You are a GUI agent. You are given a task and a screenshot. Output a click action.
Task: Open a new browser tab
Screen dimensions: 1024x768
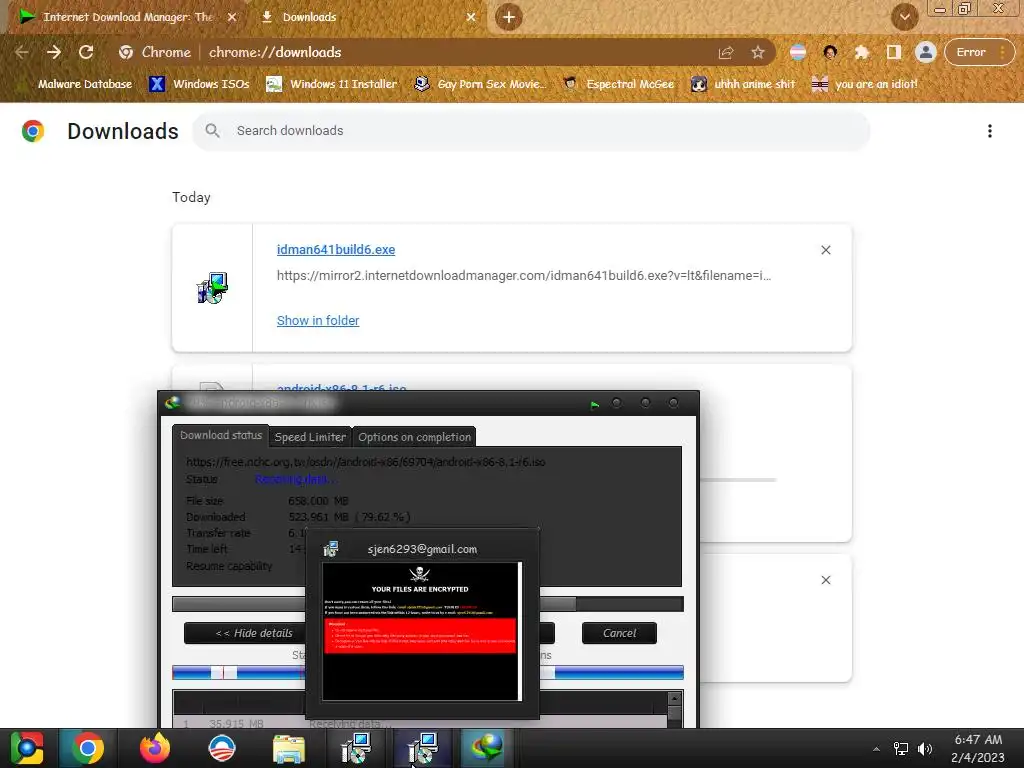click(x=509, y=17)
